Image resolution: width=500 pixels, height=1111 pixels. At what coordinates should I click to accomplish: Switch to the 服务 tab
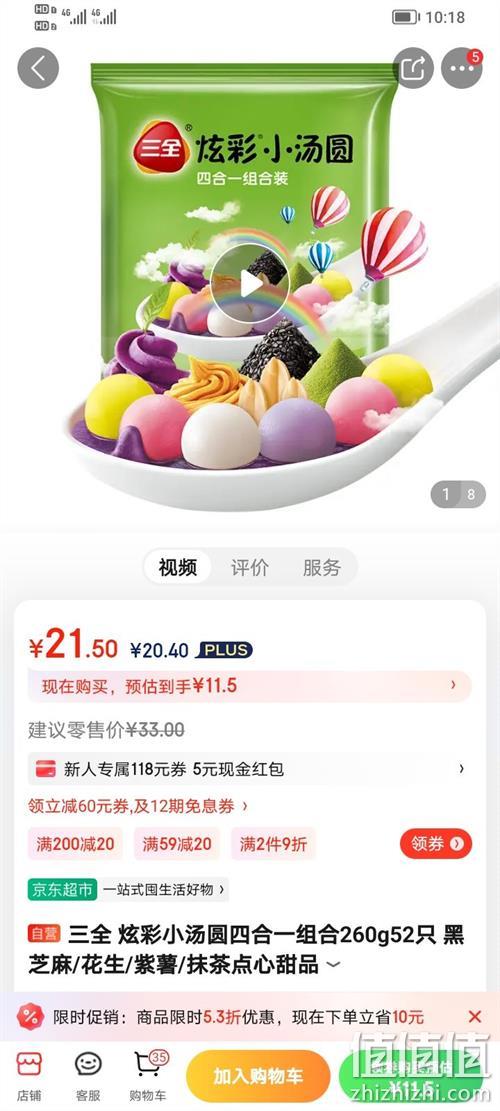[322, 568]
